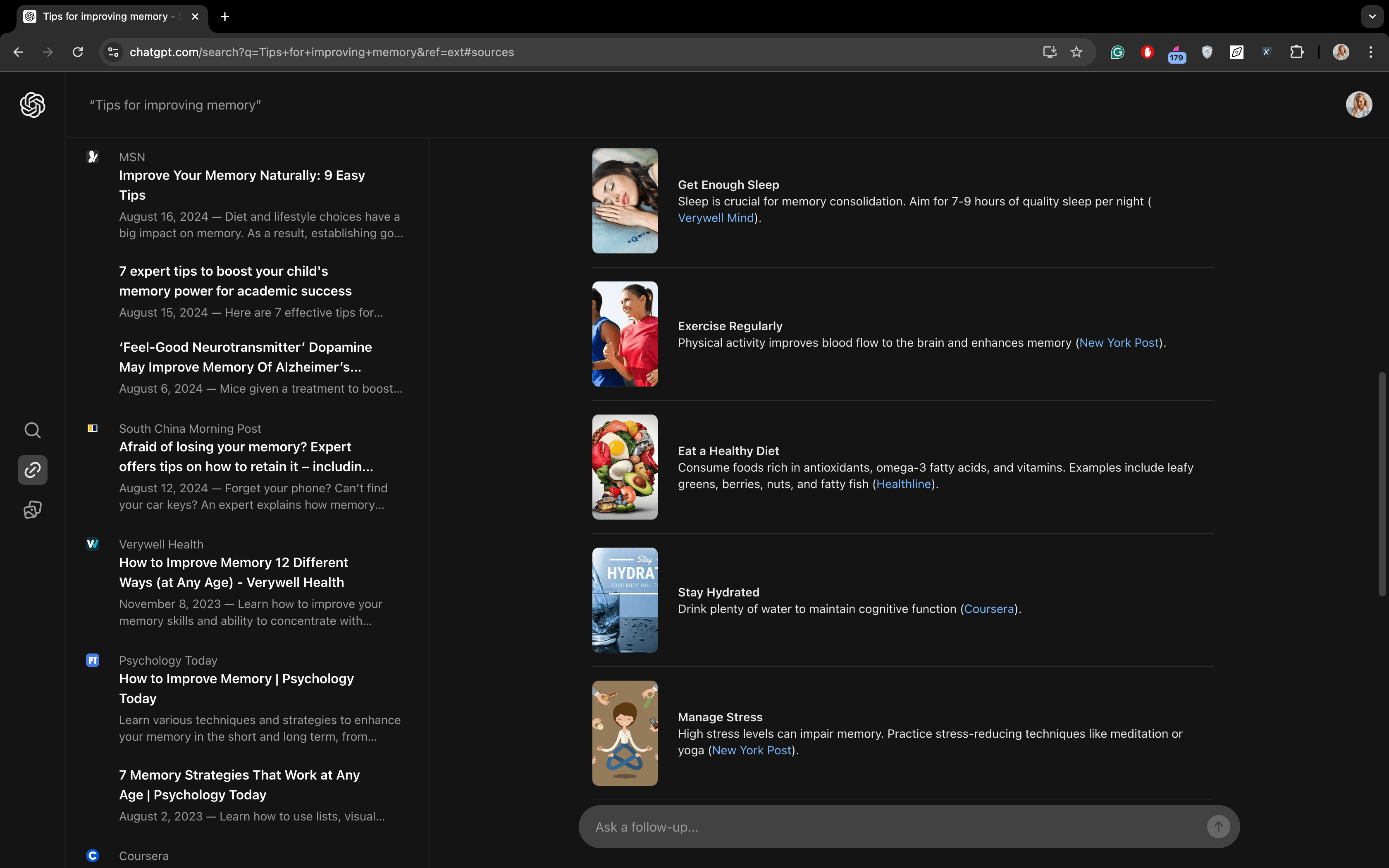Click the MSN source favicon
This screenshot has width=1389, height=868.
tap(93, 157)
